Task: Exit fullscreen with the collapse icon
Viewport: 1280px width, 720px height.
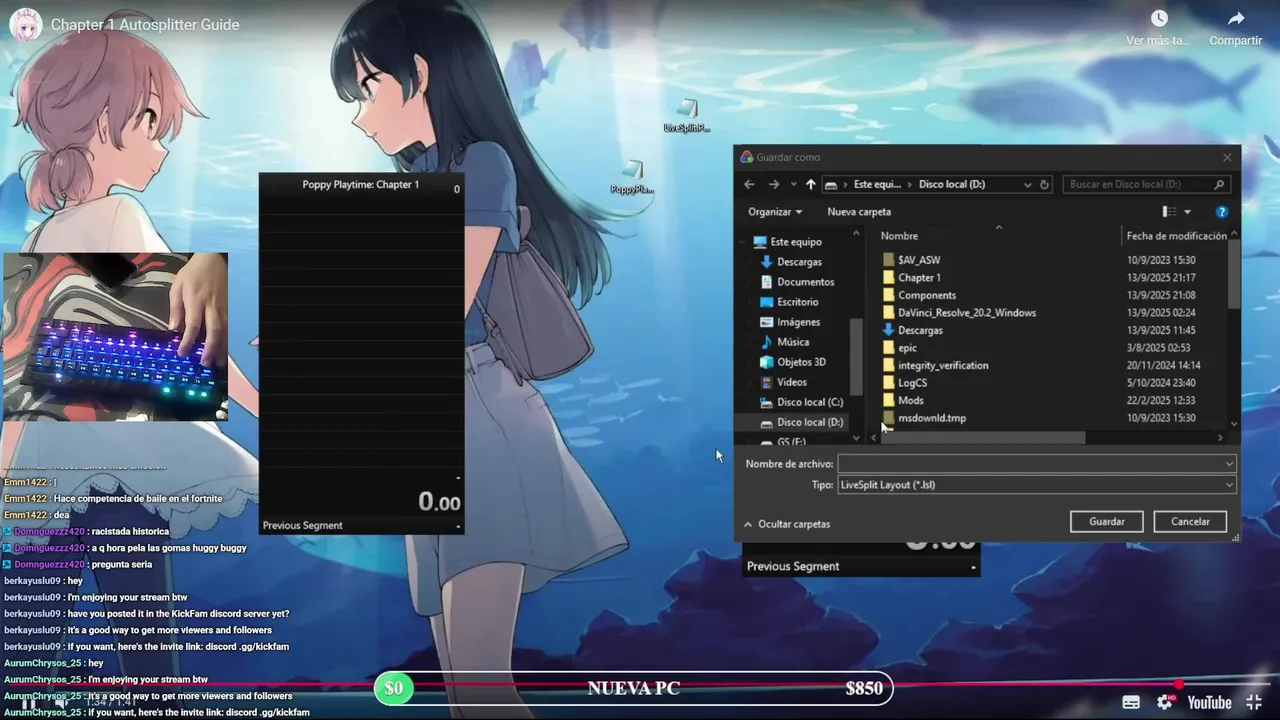Action: [1255, 703]
